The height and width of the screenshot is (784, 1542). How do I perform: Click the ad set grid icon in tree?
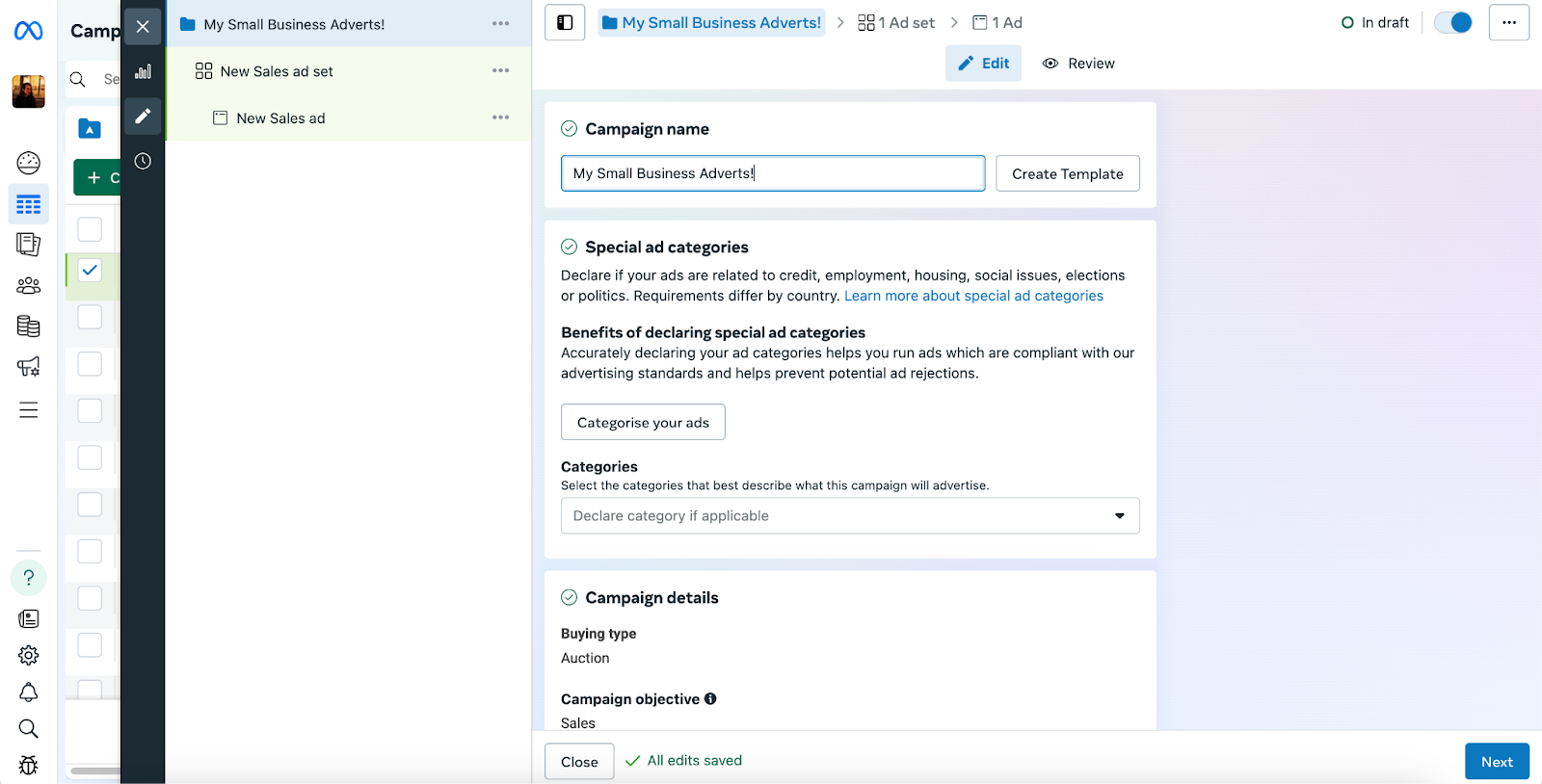(203, 71)
